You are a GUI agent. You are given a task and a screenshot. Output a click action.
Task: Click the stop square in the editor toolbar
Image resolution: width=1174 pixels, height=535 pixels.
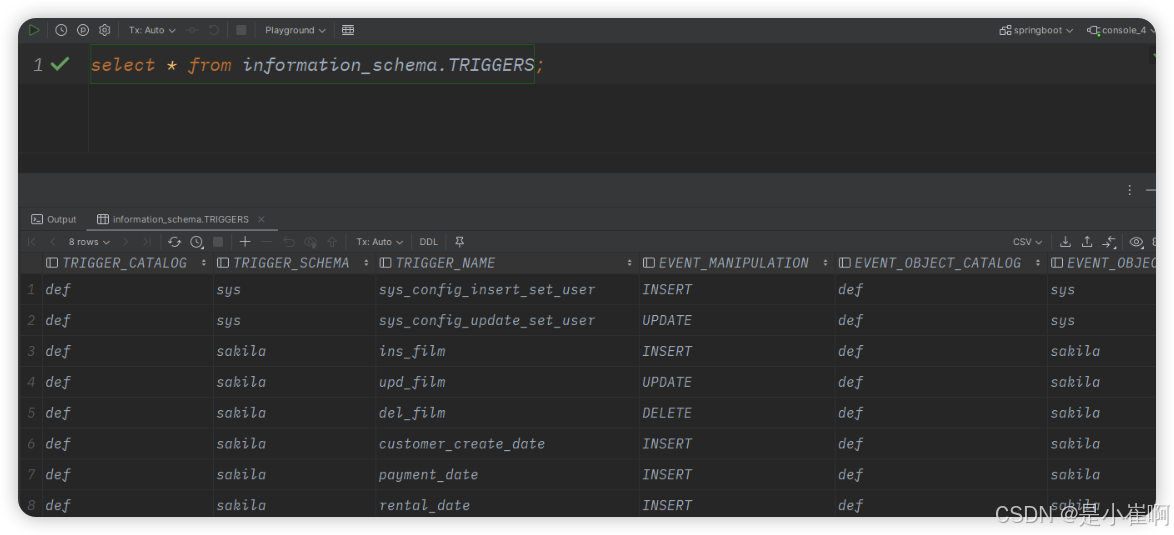241,30
